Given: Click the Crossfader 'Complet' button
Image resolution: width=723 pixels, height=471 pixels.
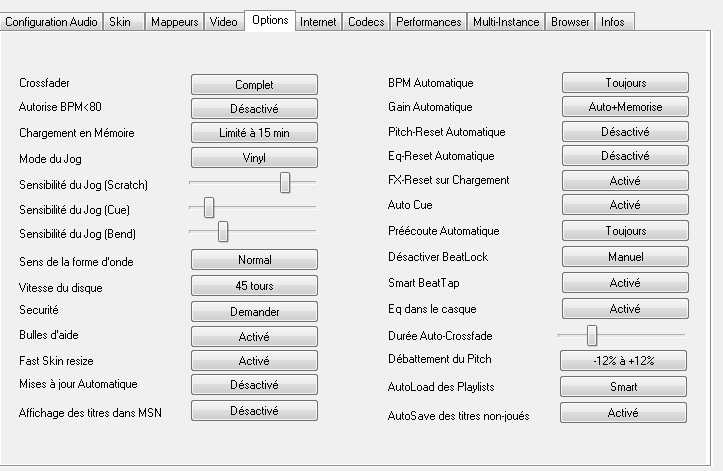Looking at the screenshot, I should point(254,85).
